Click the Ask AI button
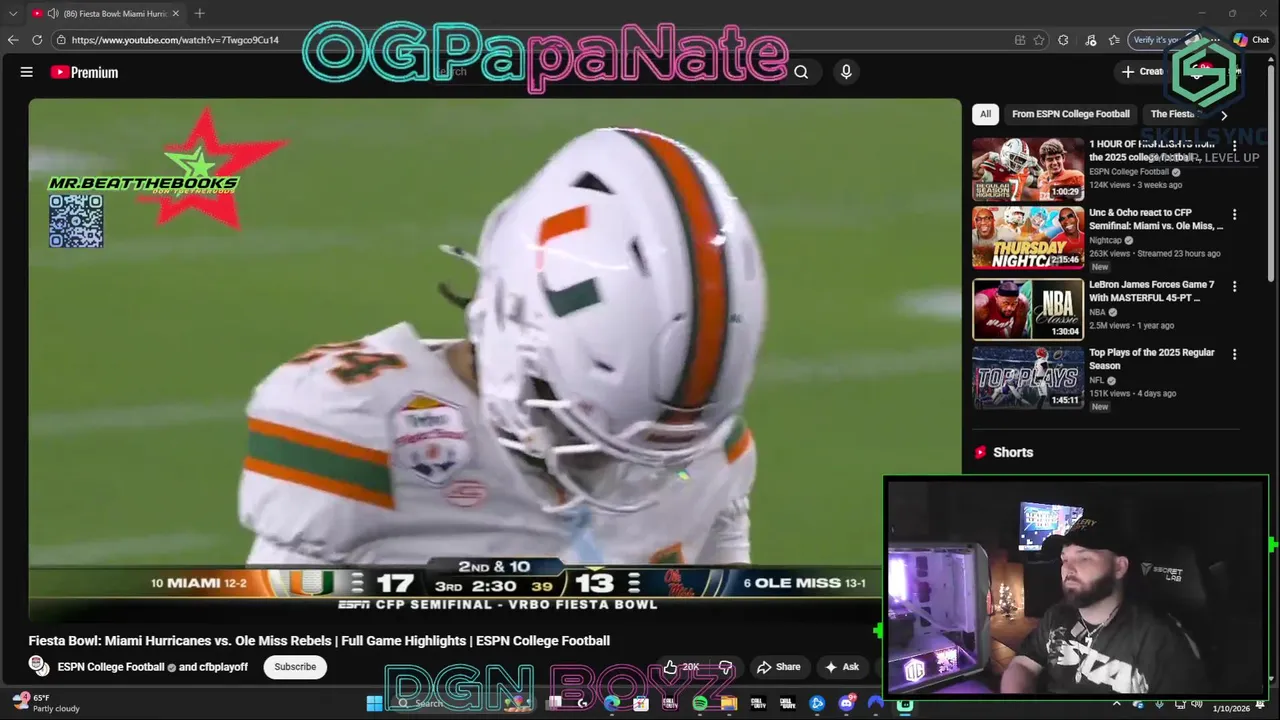The width and height of the screenshot is (1280, 720). 842,667
